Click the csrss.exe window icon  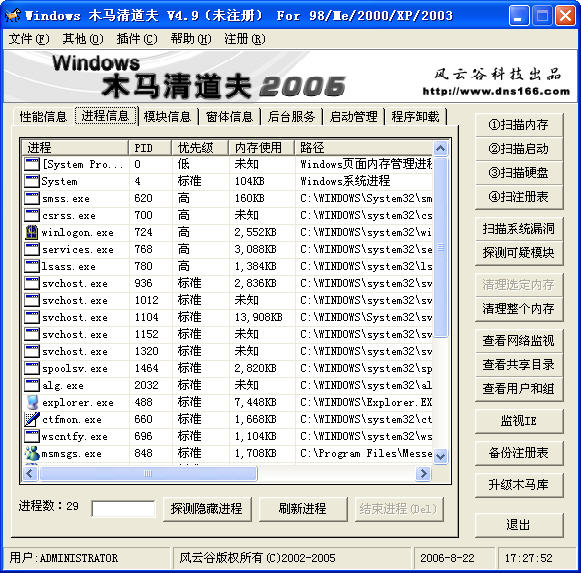coord(31,215)
